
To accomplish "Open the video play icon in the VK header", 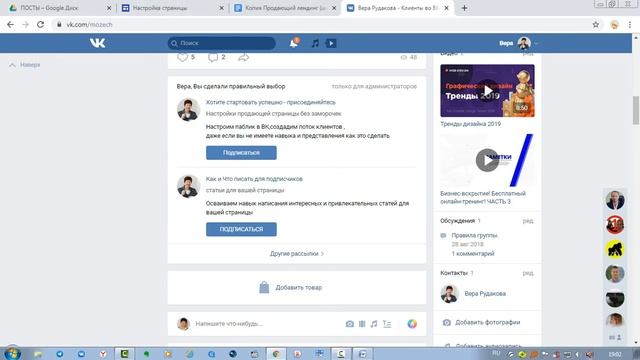I will pos(331,43).
